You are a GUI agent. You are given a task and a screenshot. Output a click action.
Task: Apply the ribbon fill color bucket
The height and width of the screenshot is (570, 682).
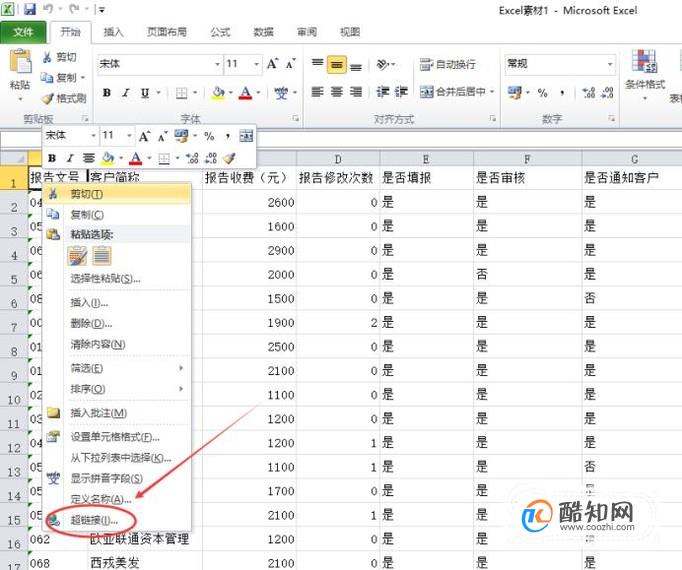point(218,92)
